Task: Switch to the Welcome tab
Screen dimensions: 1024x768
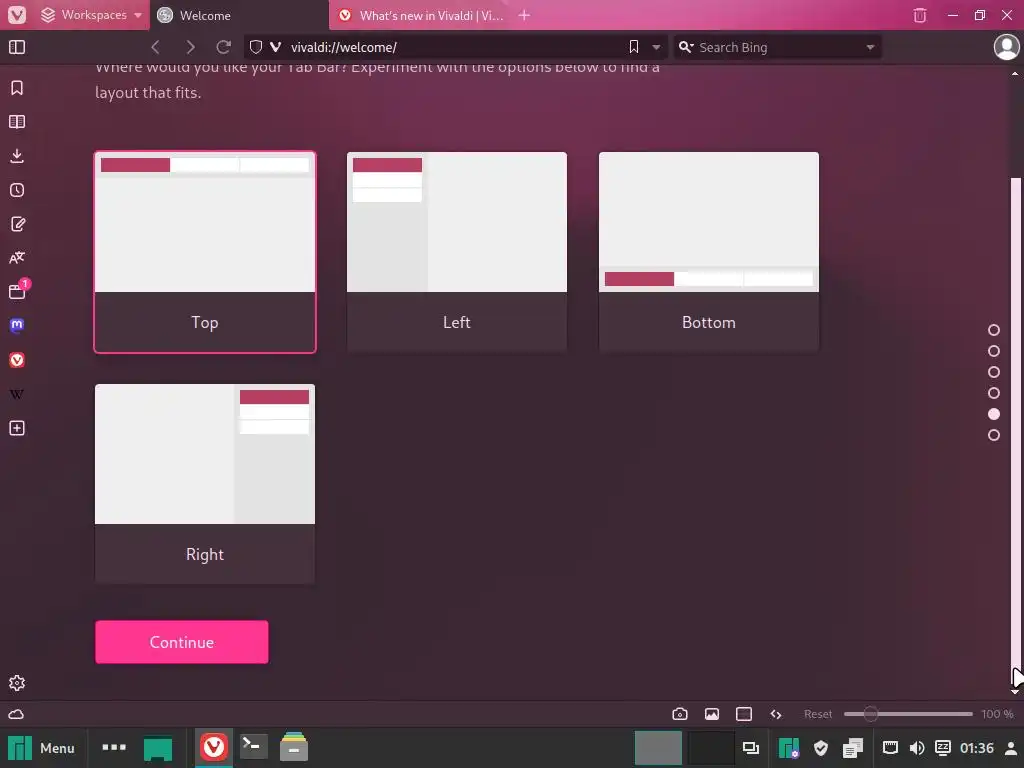Action: tap(239, 15)
